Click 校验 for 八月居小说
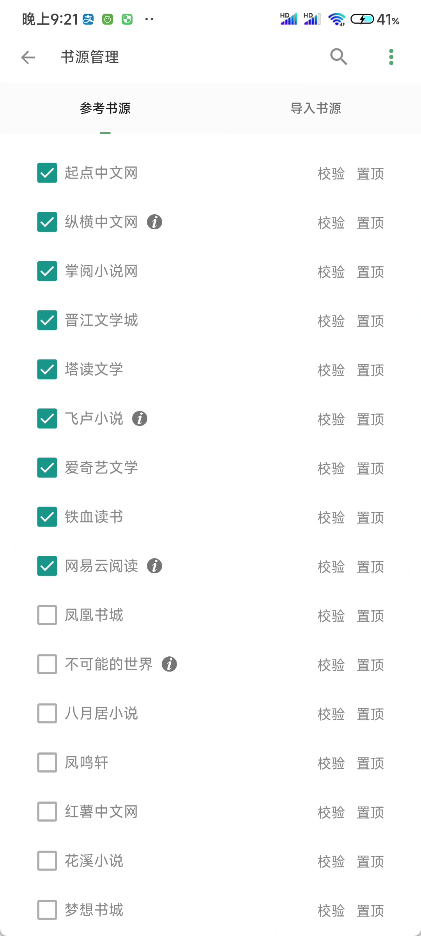421x936 pixels. (x=331, y=714)
